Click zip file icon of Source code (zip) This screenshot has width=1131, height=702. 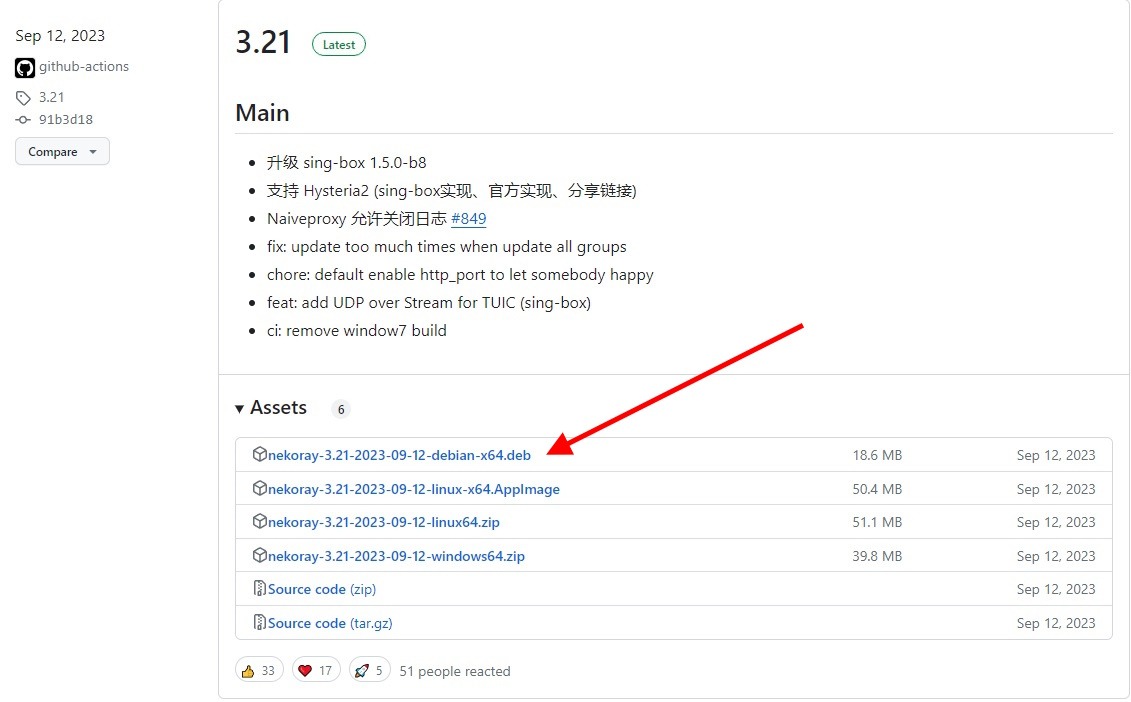(x=260, y=588)
